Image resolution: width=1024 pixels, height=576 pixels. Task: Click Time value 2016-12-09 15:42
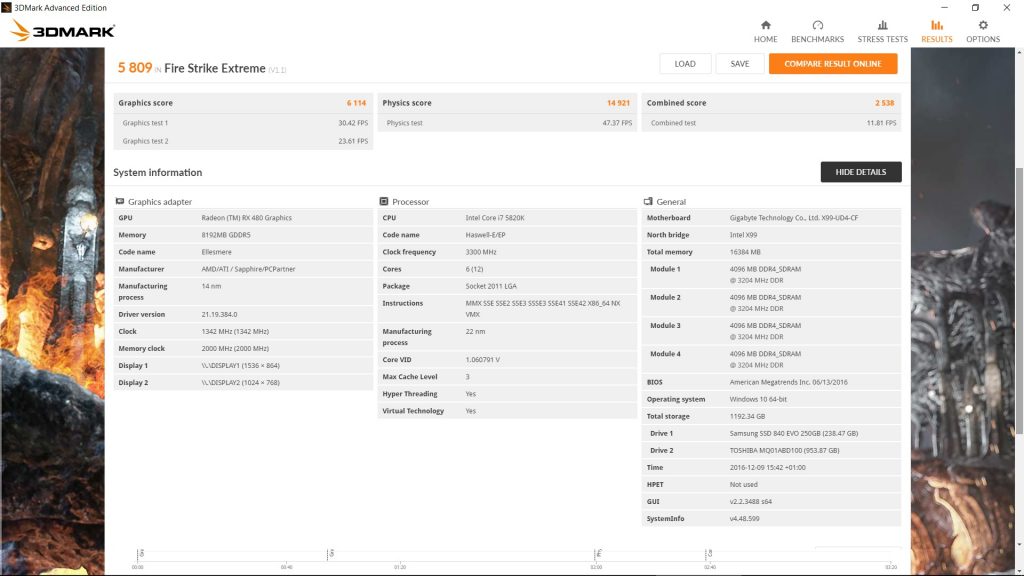click(767, 468)
